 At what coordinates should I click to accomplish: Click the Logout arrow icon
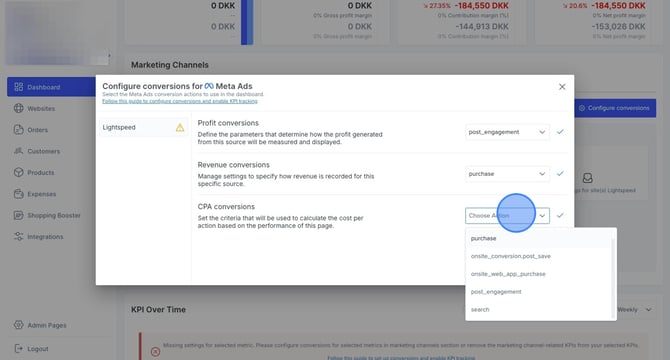[x=18, y=348]
